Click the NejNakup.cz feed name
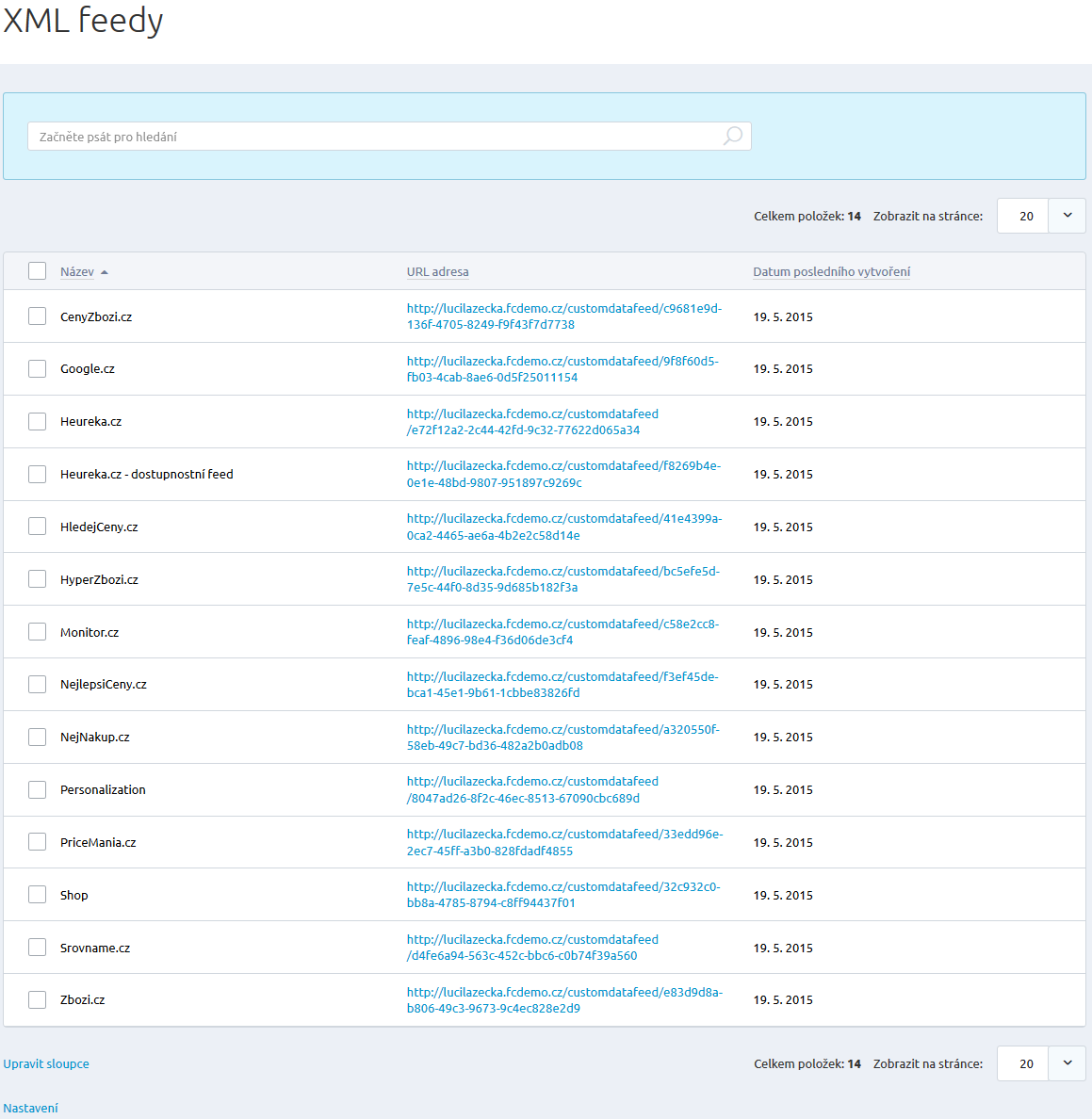The image size is (1092, 1119). tap(95, 738)
